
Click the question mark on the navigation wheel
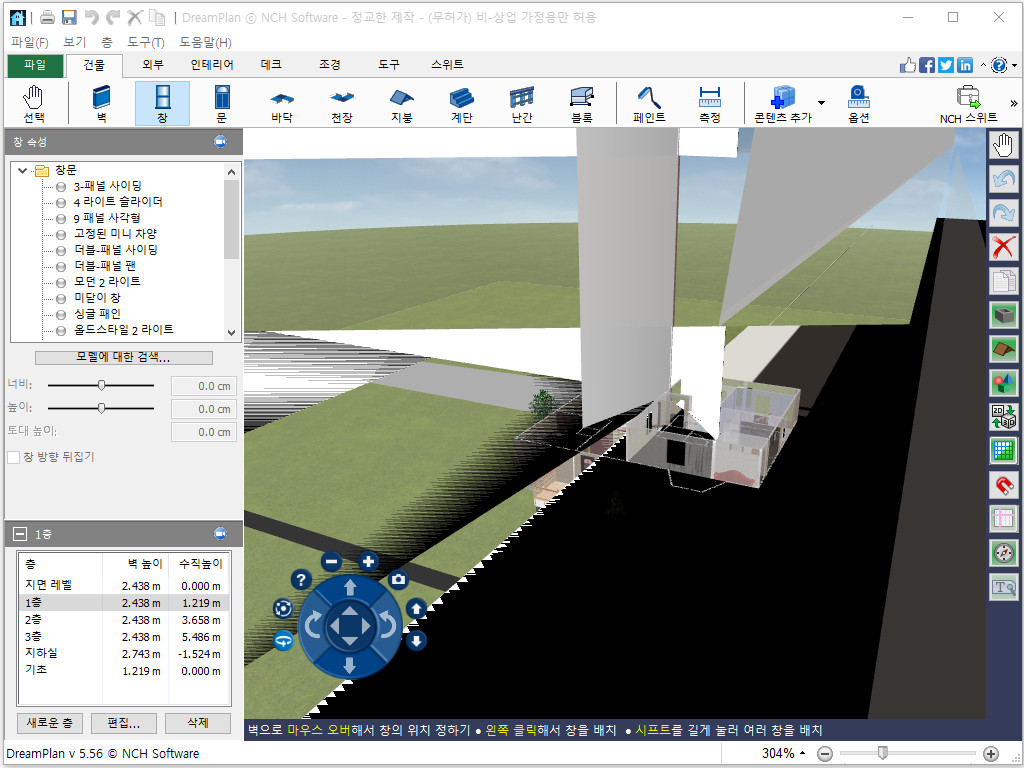coord(300,579)
